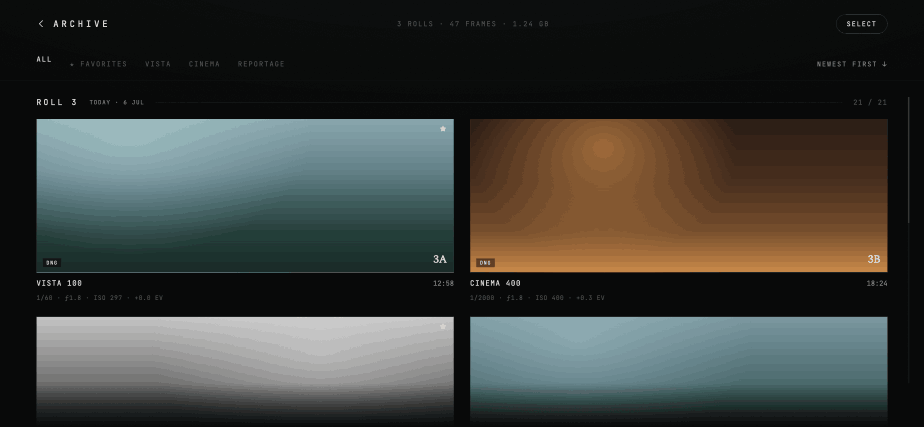924x427 pixels.
Task: Toggle the star on the grayscale frame
Action: point(443,326)
